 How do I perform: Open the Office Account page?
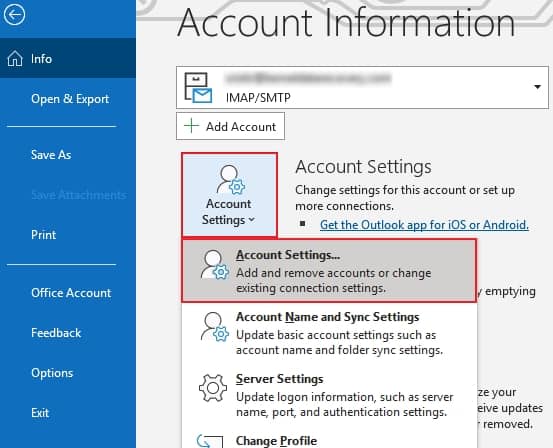[71, 293]
